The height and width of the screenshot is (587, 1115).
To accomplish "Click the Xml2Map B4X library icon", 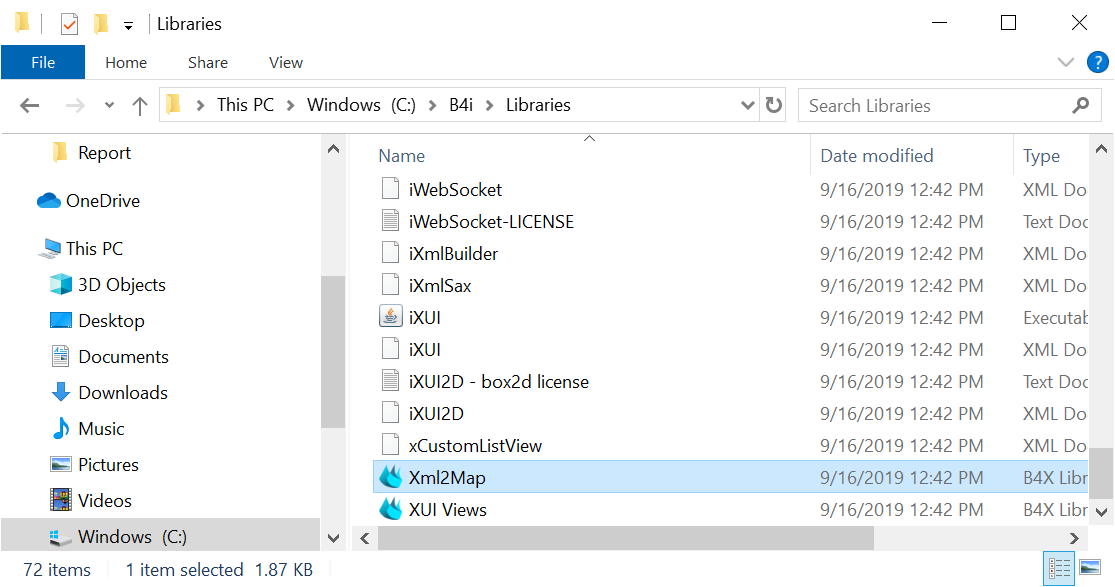I will (390, 478).
